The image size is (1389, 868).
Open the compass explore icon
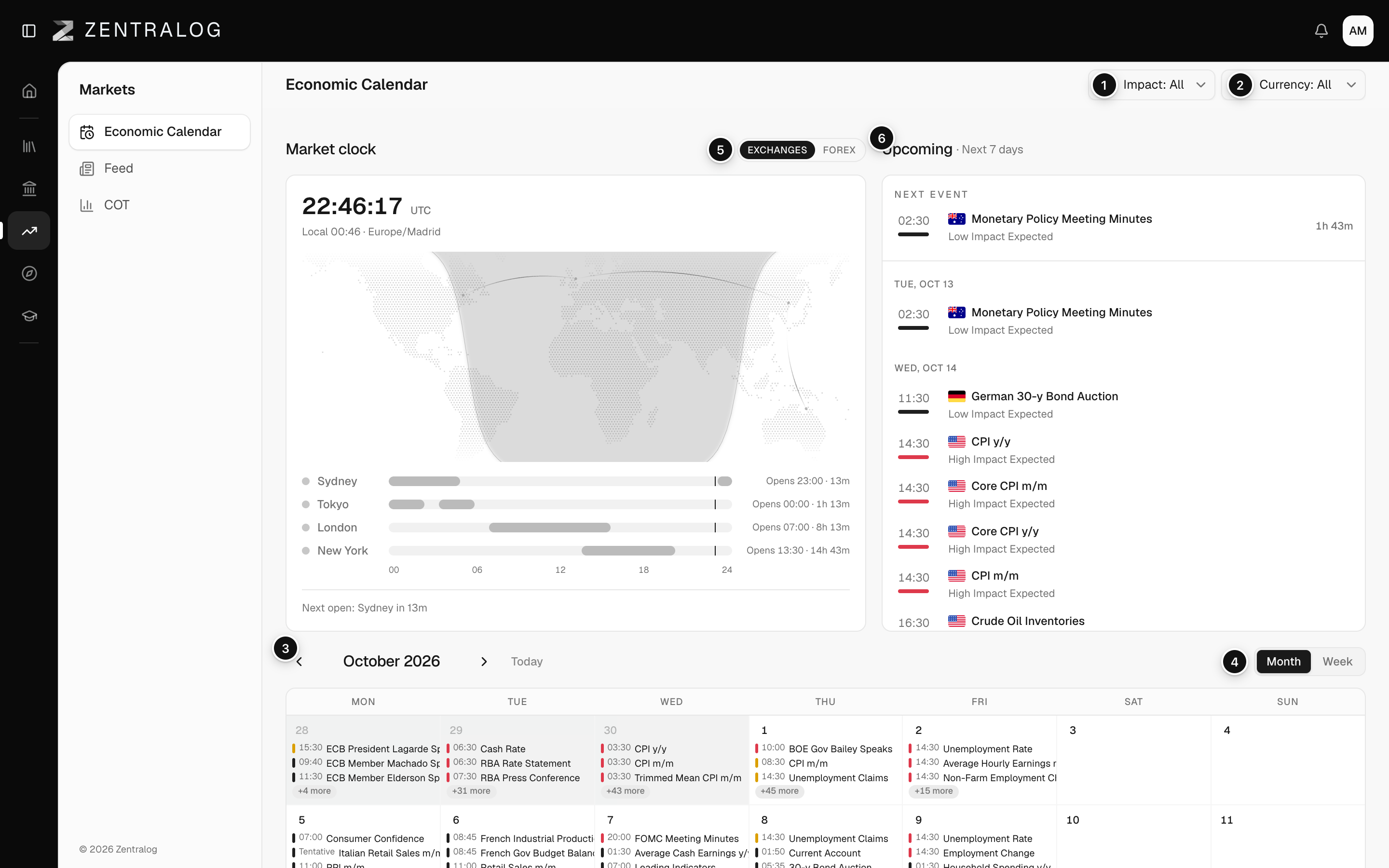[x=29, y=273]
